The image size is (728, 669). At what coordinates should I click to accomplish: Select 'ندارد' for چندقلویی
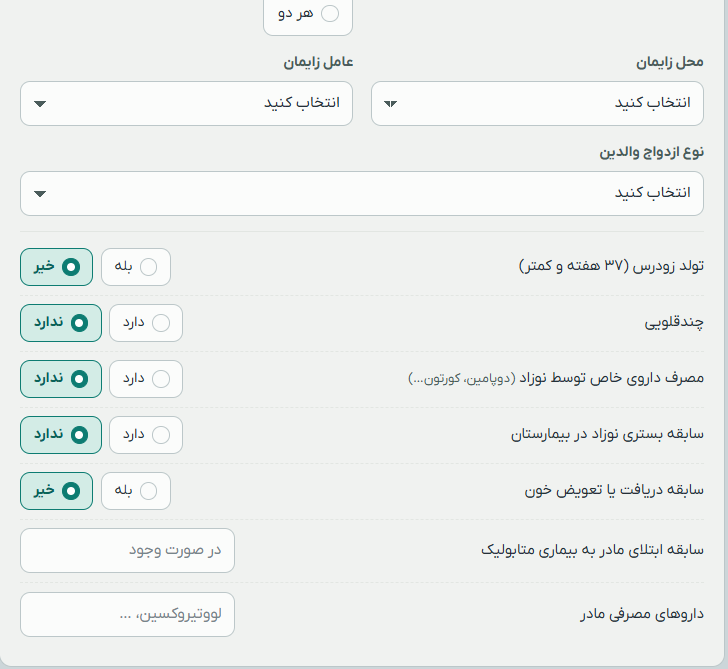point(61,323)
